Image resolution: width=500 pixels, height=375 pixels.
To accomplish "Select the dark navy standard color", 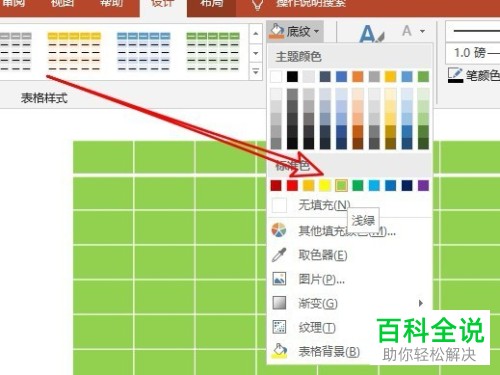I will [407, 185].
